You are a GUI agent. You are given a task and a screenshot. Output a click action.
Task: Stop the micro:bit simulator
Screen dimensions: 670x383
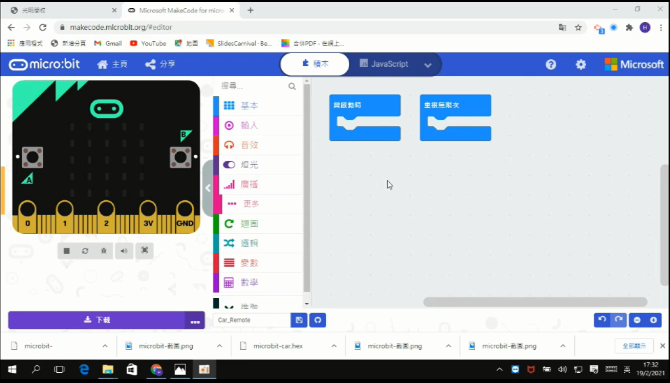point(67,251)
